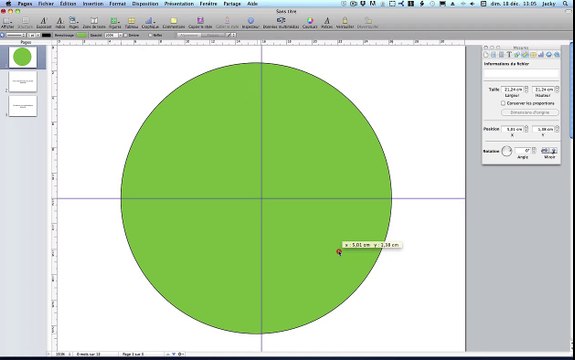575x360 pixels.
Task: Adjust the Position X stepper
Action: 526,129
